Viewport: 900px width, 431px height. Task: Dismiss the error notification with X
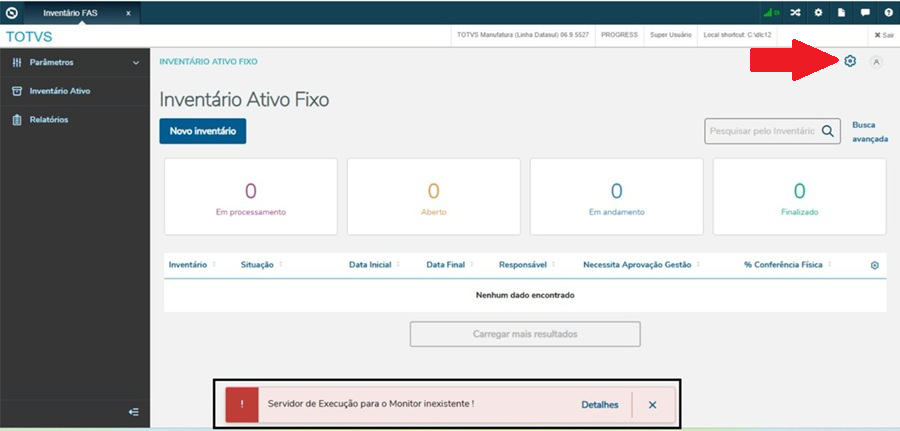click(x=652, y=405)
